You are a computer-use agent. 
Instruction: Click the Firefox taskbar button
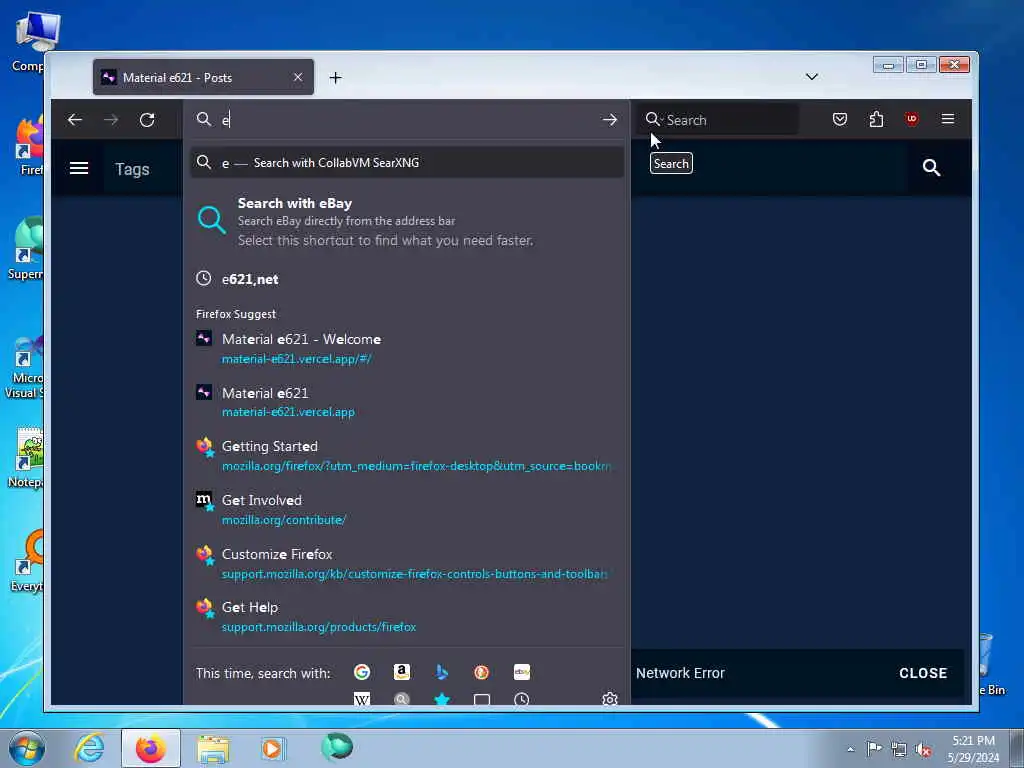tap(151, 748)
